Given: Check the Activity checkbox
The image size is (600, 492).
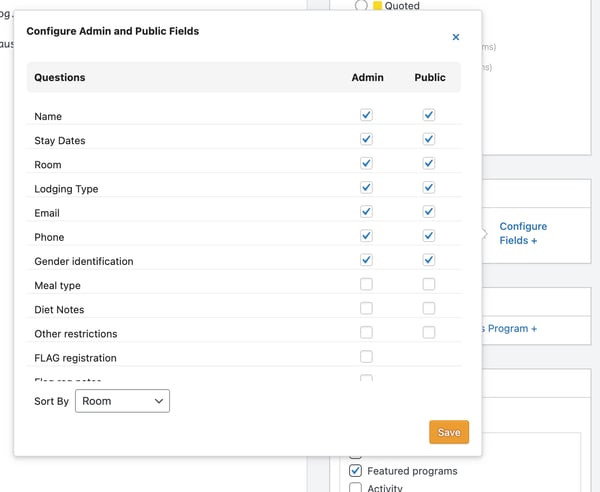Looking at the screenshot, I should [x=355, y=488].
